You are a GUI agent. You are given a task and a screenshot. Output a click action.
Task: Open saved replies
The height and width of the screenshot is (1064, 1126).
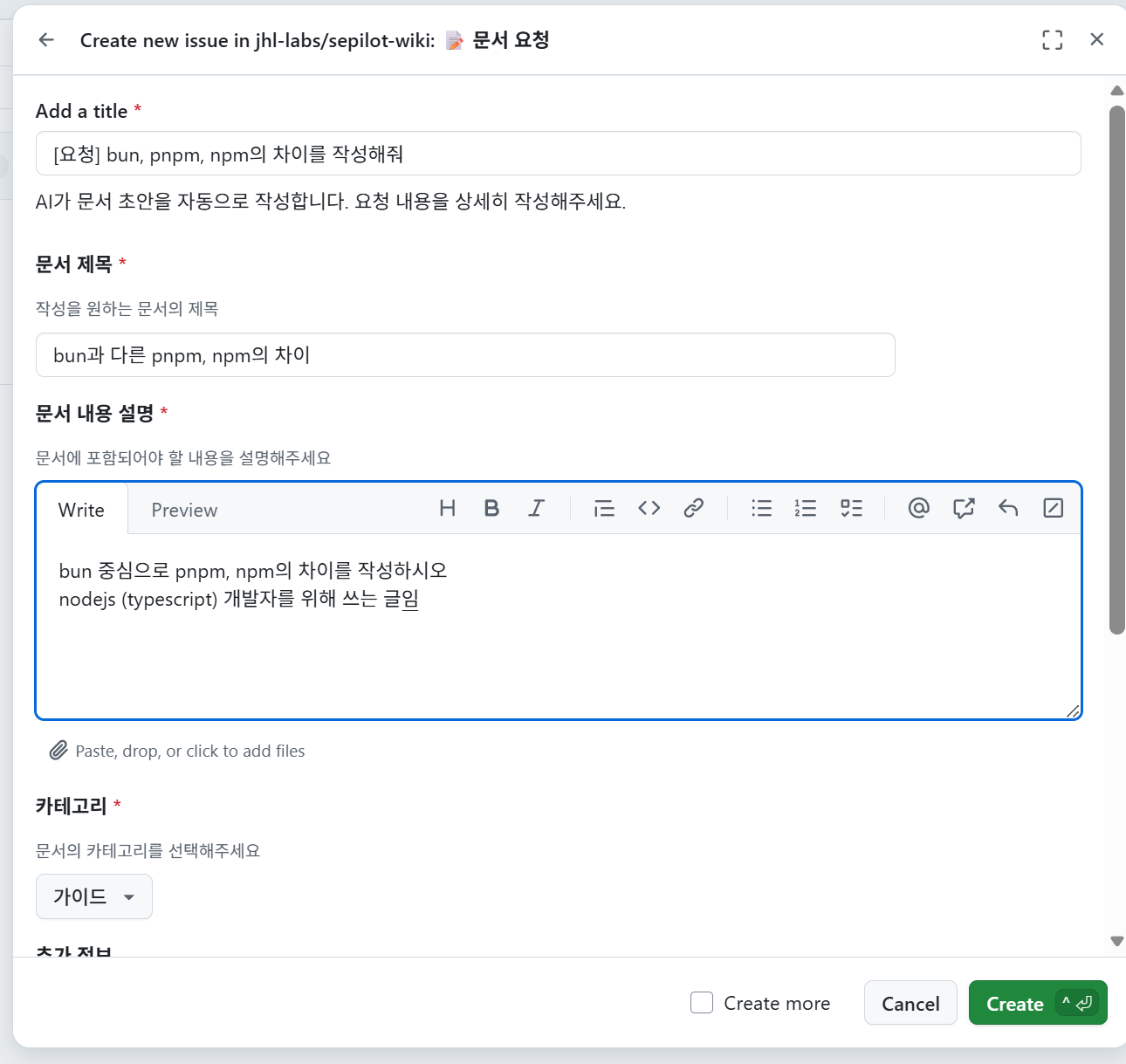pos(1008,509)
